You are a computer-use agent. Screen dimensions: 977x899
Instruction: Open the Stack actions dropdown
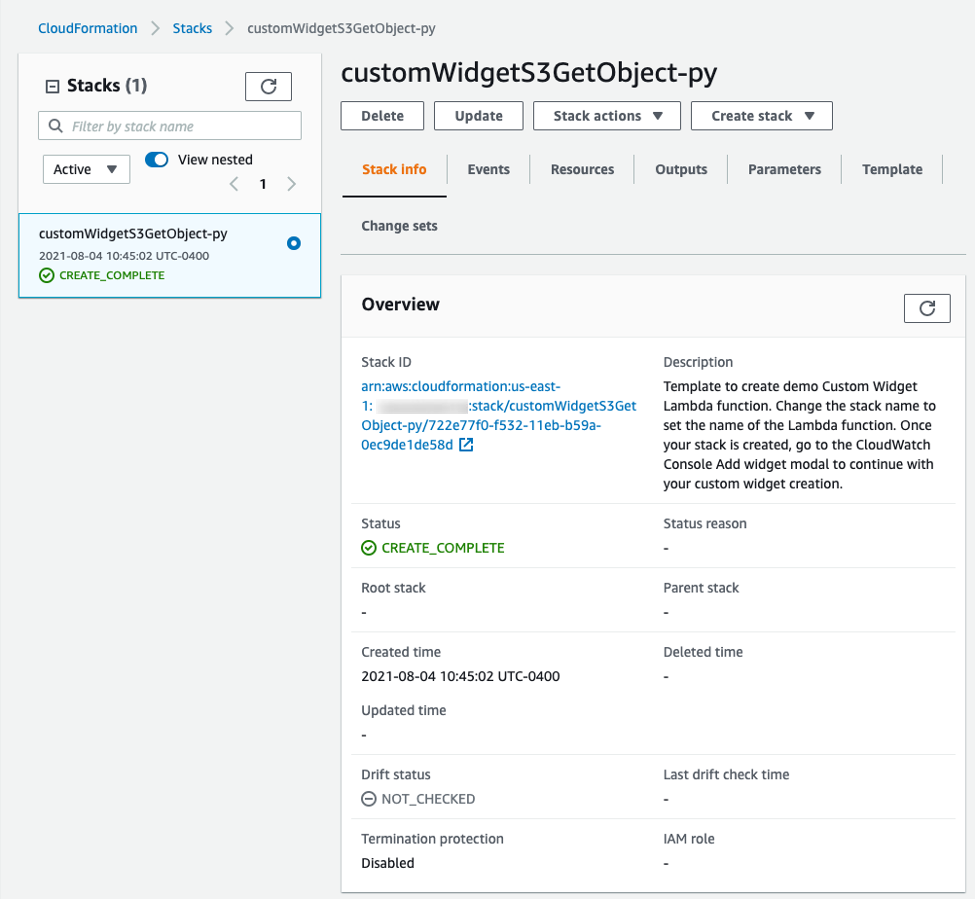pos(606,115)
